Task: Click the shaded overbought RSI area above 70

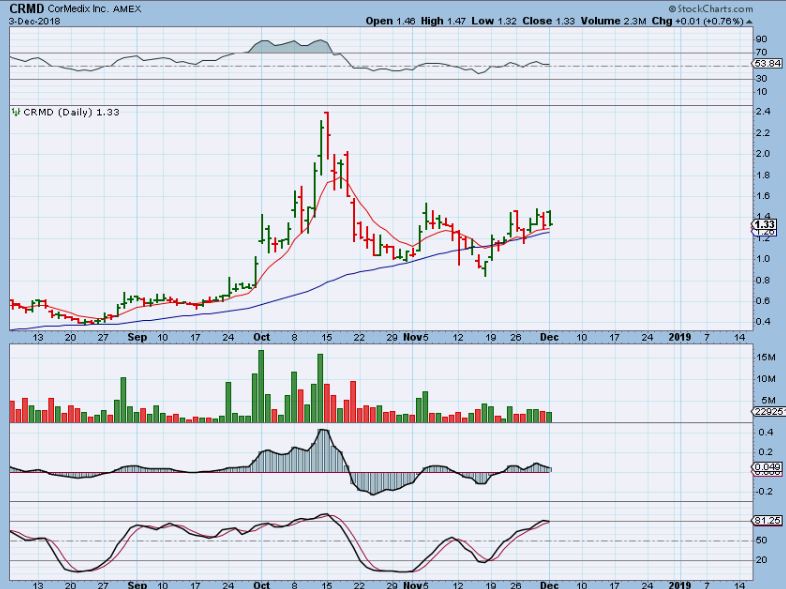Action: (290, 46)
